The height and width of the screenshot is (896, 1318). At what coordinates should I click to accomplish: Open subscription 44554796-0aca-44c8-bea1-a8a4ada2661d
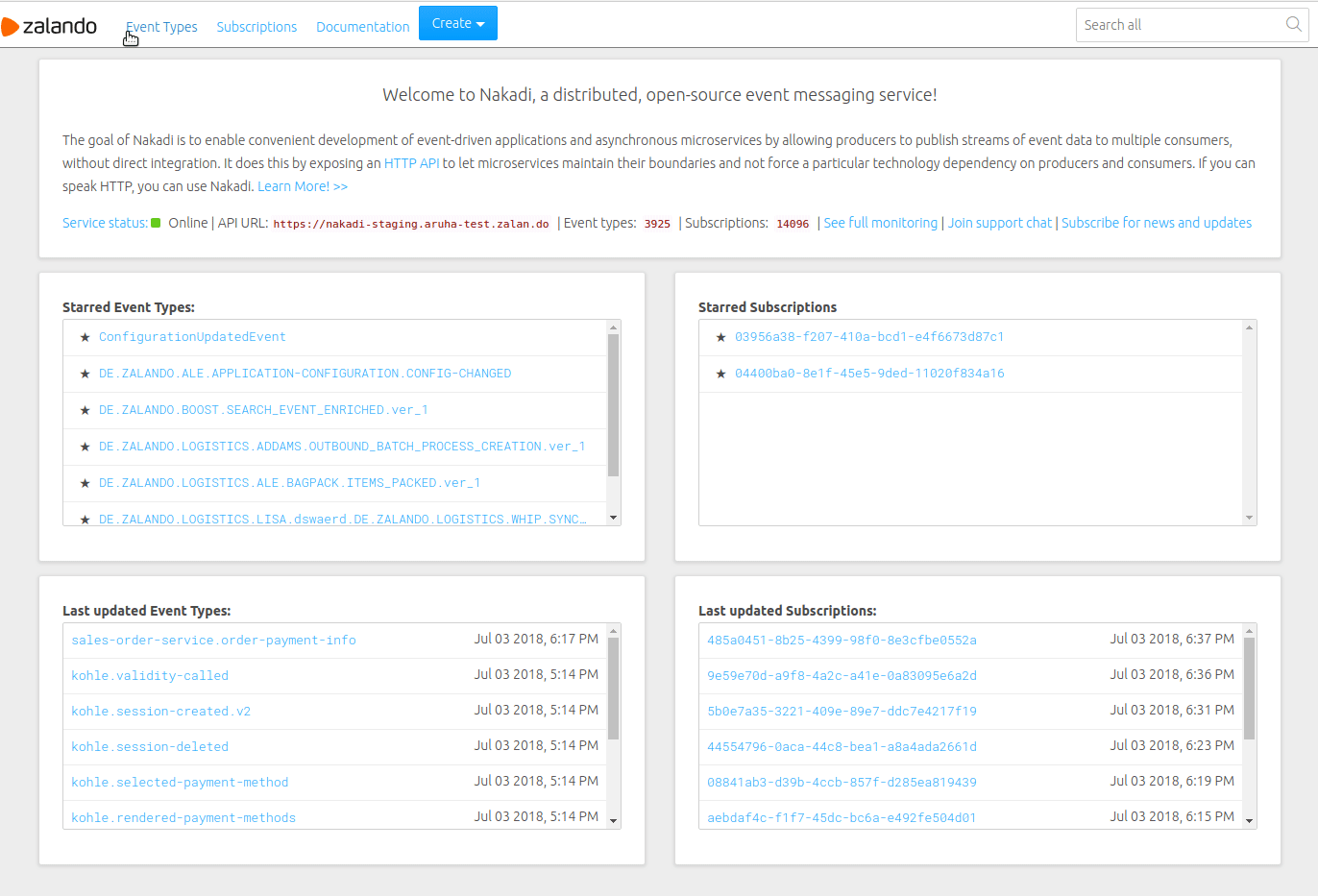pyautogui.click(x=842, y=747)
